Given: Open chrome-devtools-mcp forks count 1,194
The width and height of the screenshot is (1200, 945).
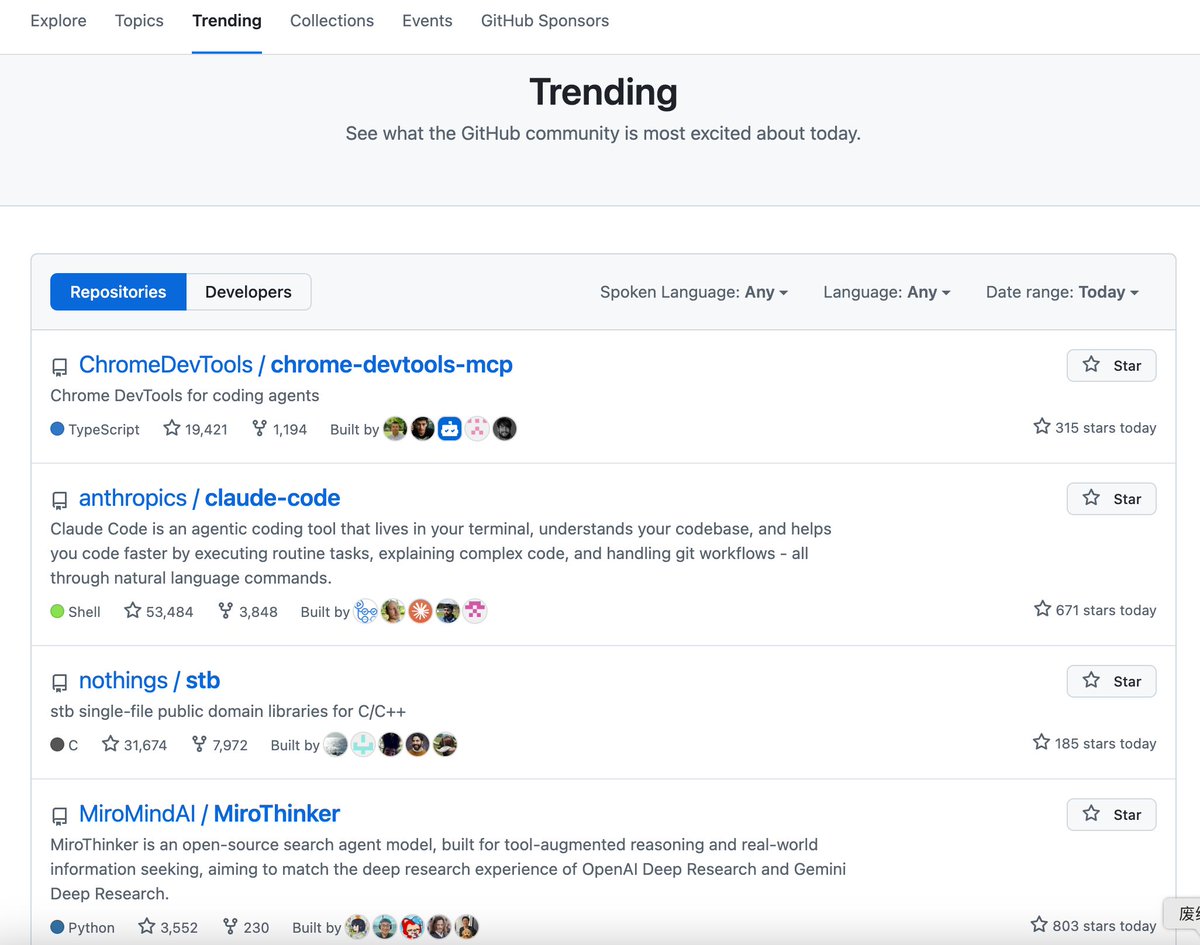Looking at the screenshot, I should tap(279, 429).
